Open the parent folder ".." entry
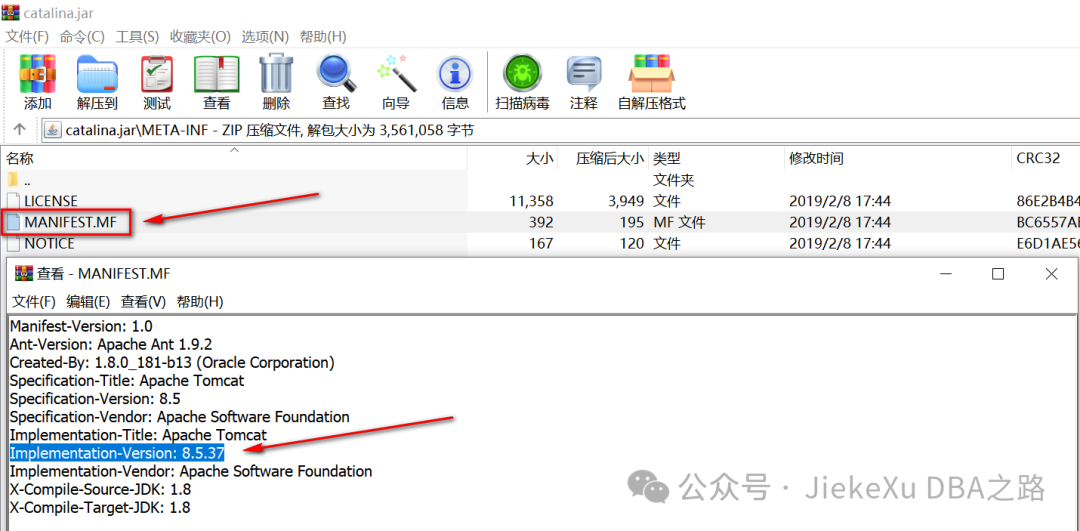This screenshot has width=1080, height=531. click(27, 180)
